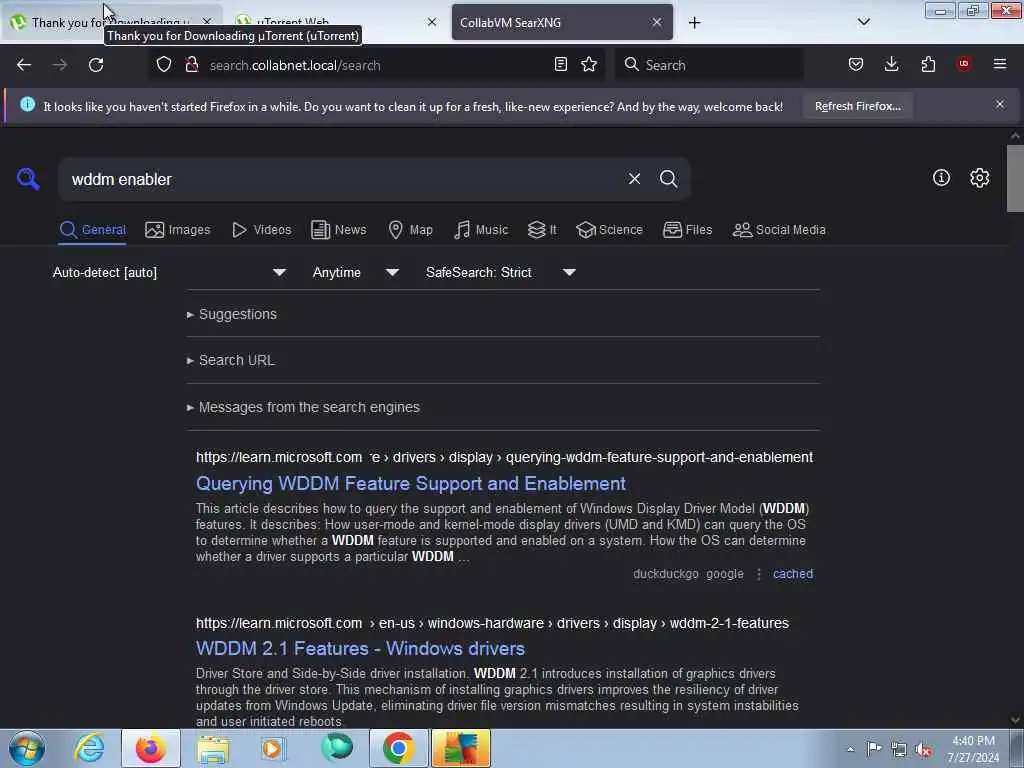The width and height of the screenshot is (1024, 768).
Task: Launch Windows Media Player from taskbar
Action: [273, 748]
